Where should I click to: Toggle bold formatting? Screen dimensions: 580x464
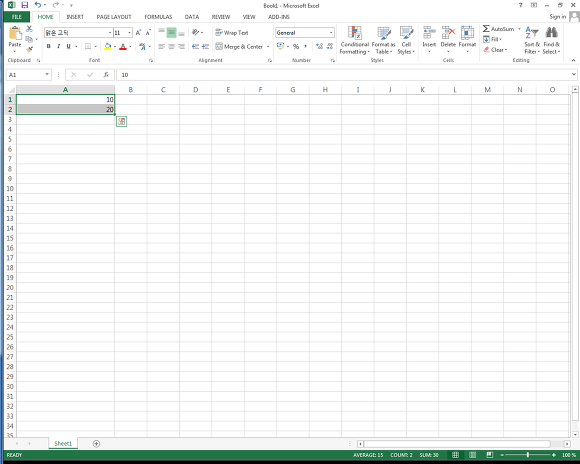(48, 47)
